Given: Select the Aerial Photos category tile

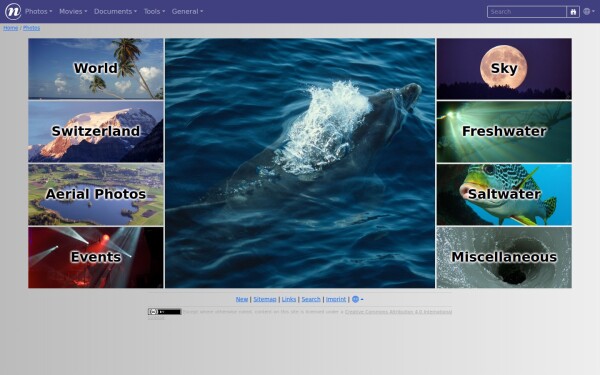Looking at the screenshot, I should tap(96, 194).
